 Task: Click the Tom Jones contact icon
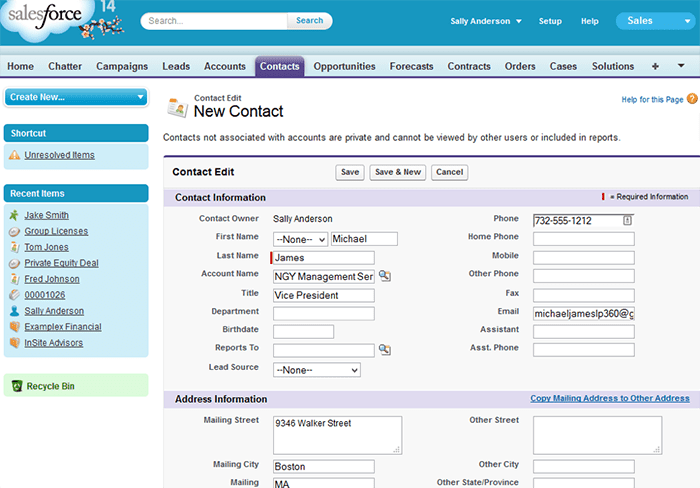pyautogui.click(x=14, y=247)
